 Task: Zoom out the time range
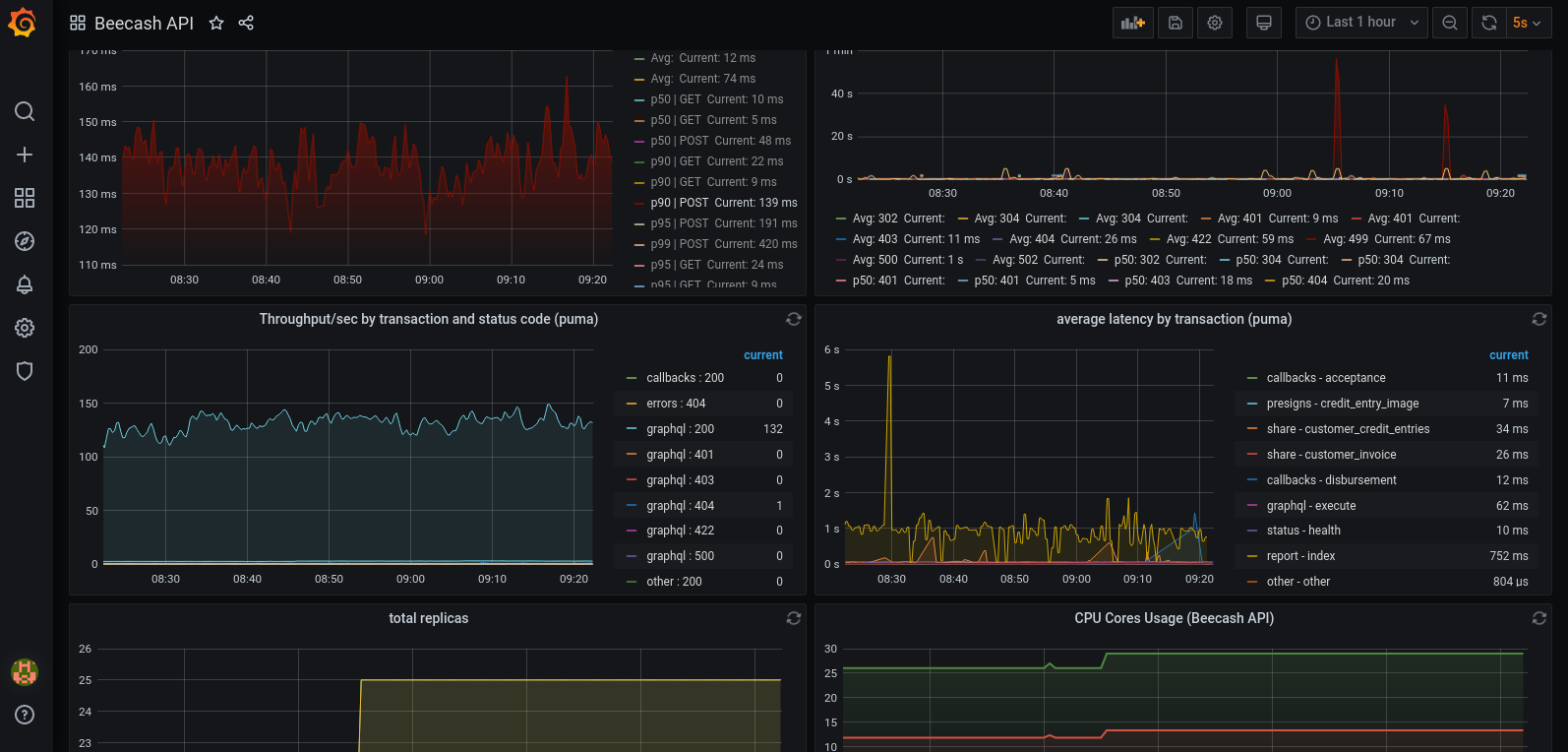(1450, 23)
